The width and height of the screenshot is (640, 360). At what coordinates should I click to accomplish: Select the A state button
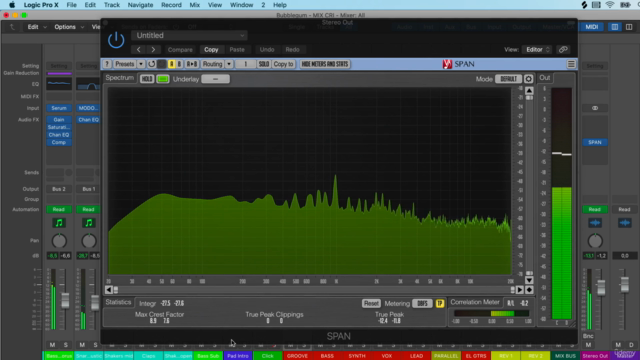coord(171,64)
